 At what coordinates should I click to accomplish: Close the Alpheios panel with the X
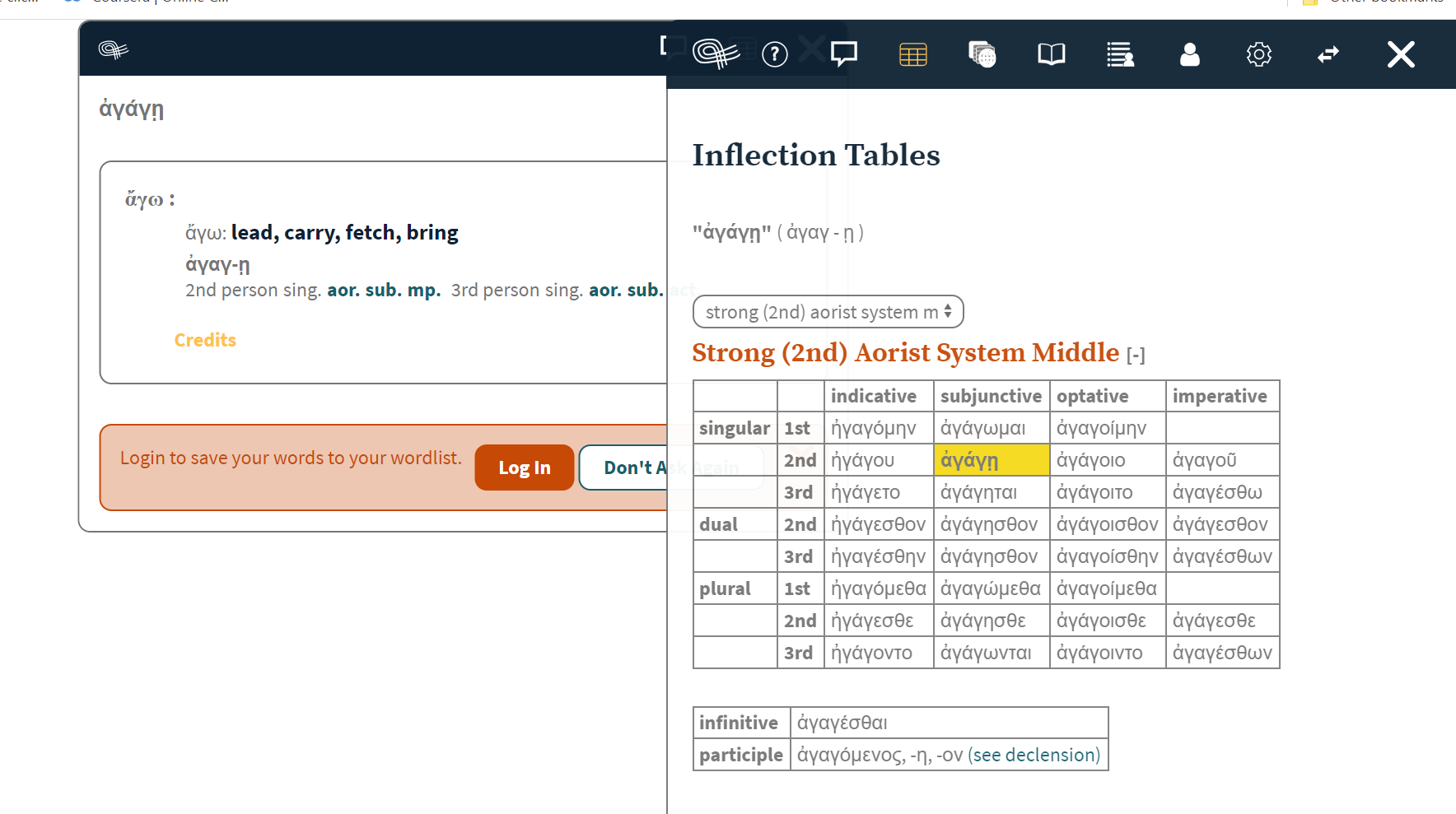tap(1400, 54)
